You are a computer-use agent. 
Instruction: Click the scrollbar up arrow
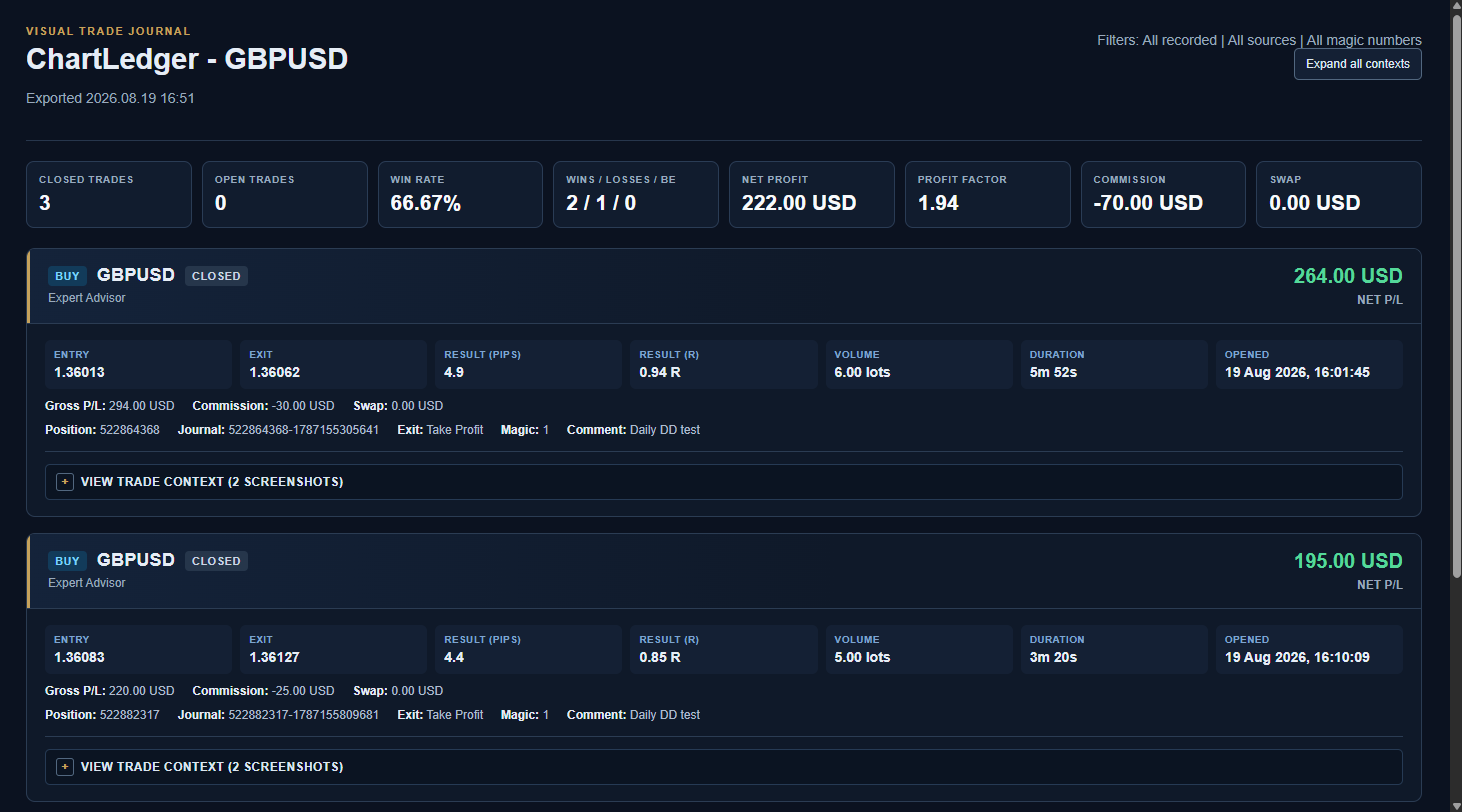[1455, 7]
